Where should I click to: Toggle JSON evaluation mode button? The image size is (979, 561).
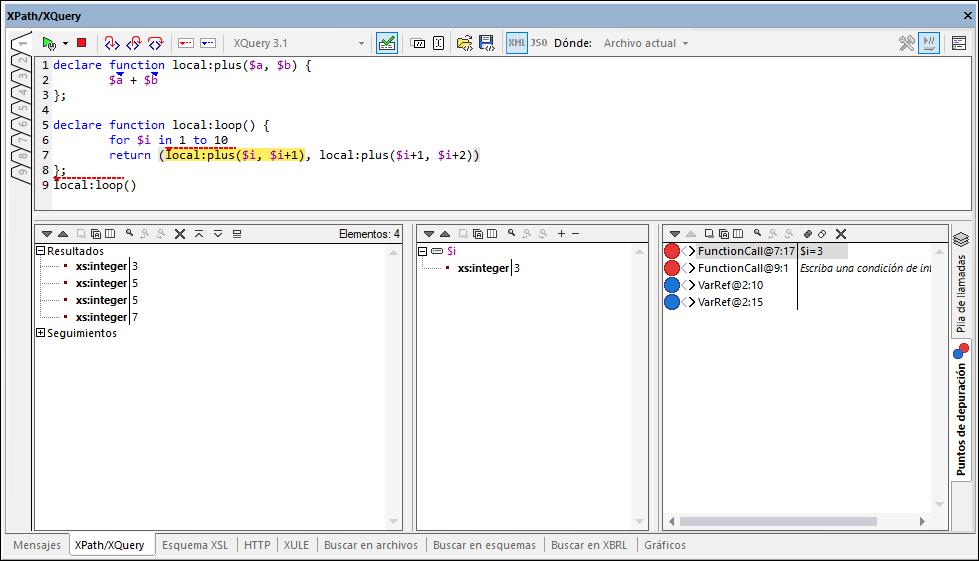click(x=539, y=43)
